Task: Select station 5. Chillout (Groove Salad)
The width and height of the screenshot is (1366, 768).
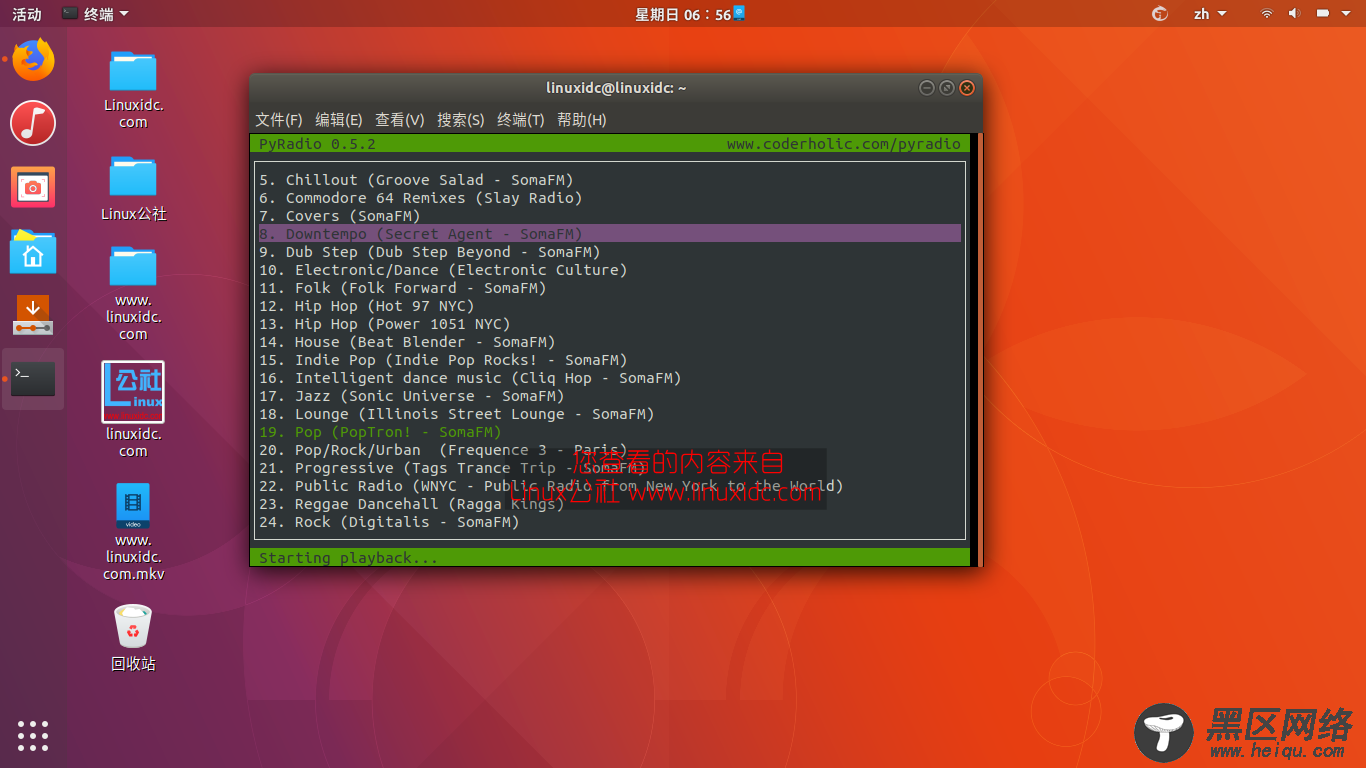Action: (610, 180)
